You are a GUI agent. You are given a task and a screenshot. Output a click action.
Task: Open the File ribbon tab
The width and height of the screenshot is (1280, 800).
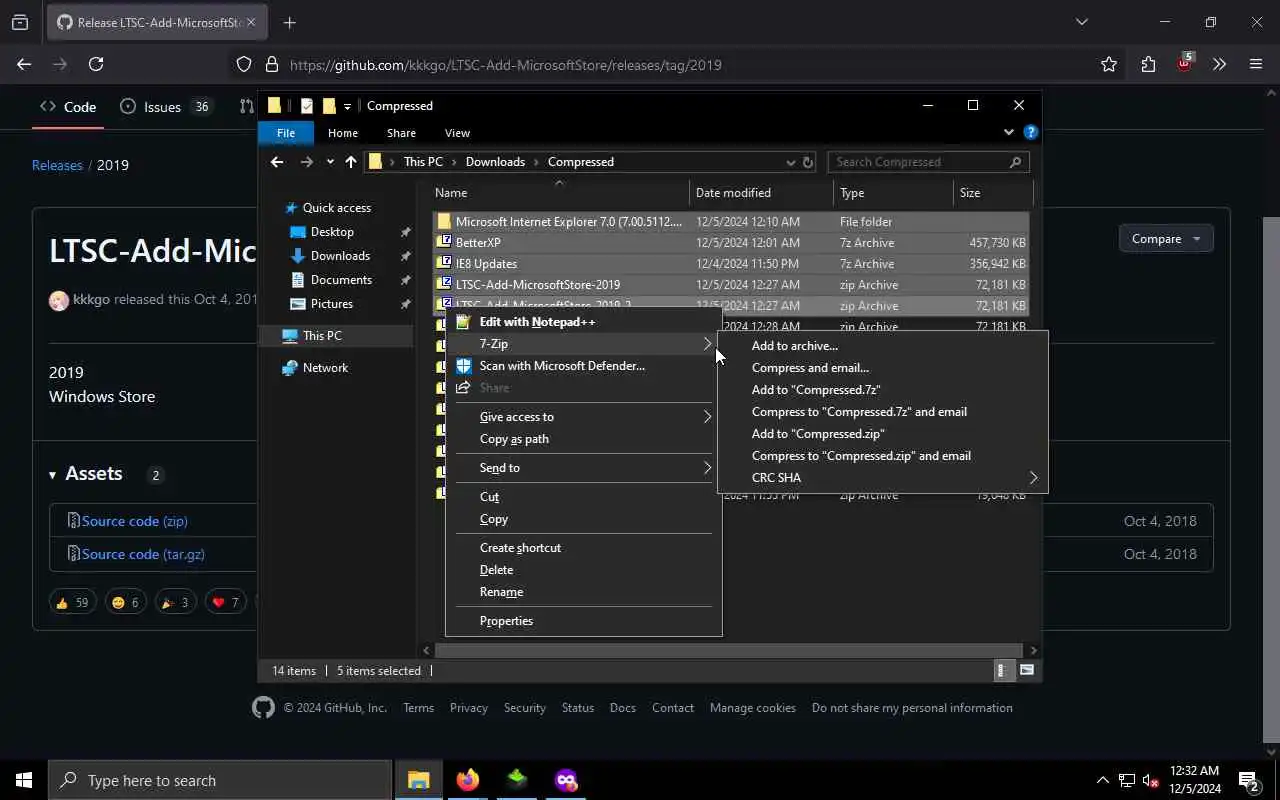pyautogui.click(x=286, y=133)
